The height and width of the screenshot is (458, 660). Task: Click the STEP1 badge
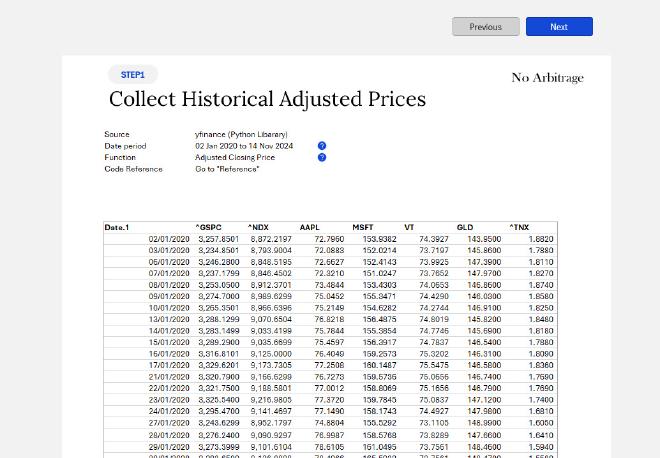click(x=133, y=75)
